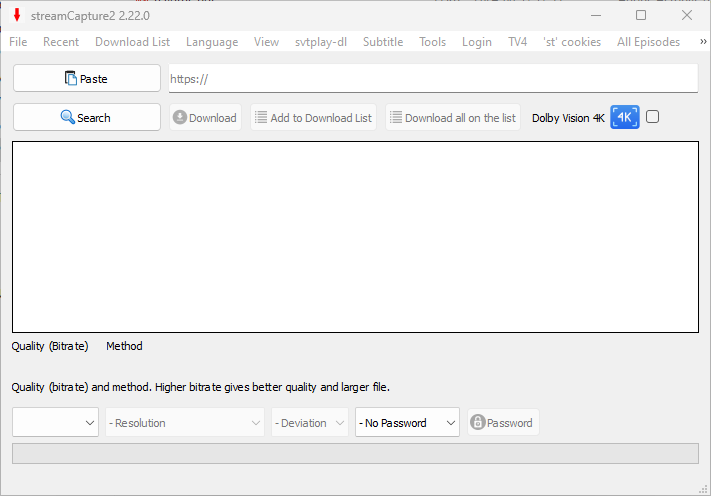Viewport: 711px width, 496px height.
Task: Open the No Password dropdown
Action: click(x=407, y=422)
